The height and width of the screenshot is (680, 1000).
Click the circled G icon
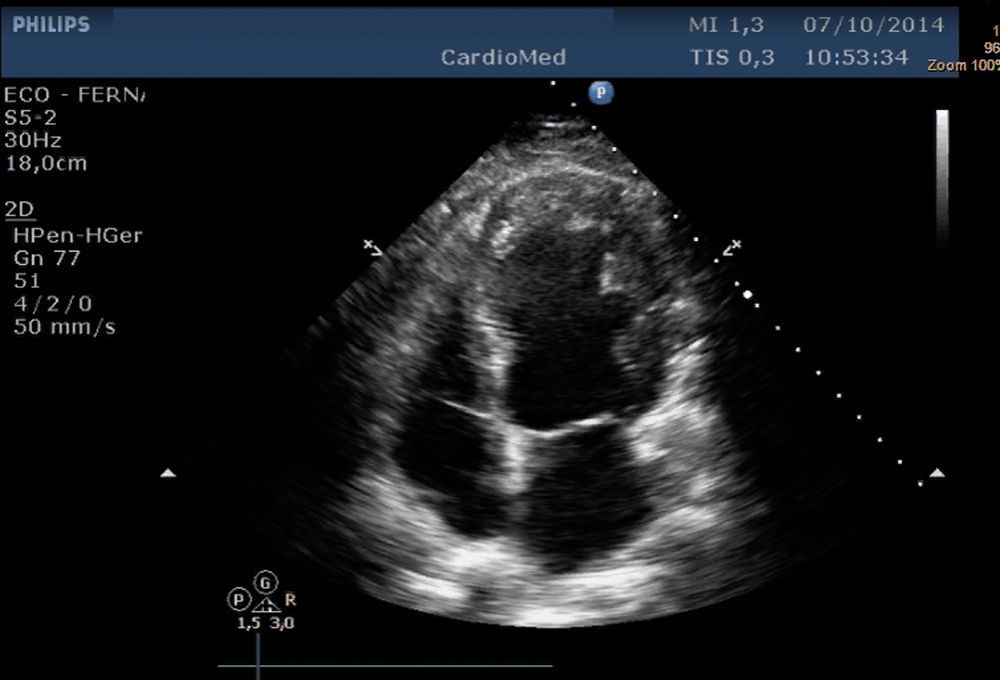265,582
